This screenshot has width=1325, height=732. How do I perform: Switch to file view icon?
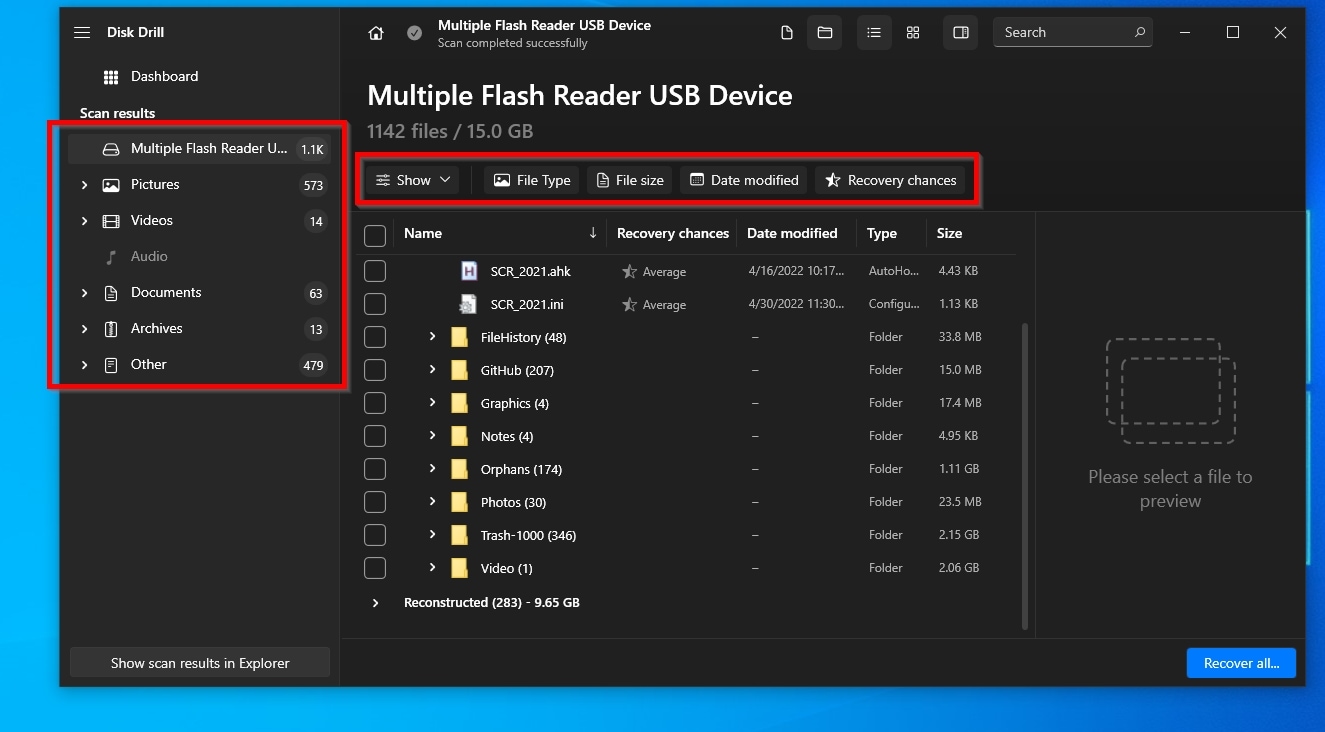click(787, 33)
